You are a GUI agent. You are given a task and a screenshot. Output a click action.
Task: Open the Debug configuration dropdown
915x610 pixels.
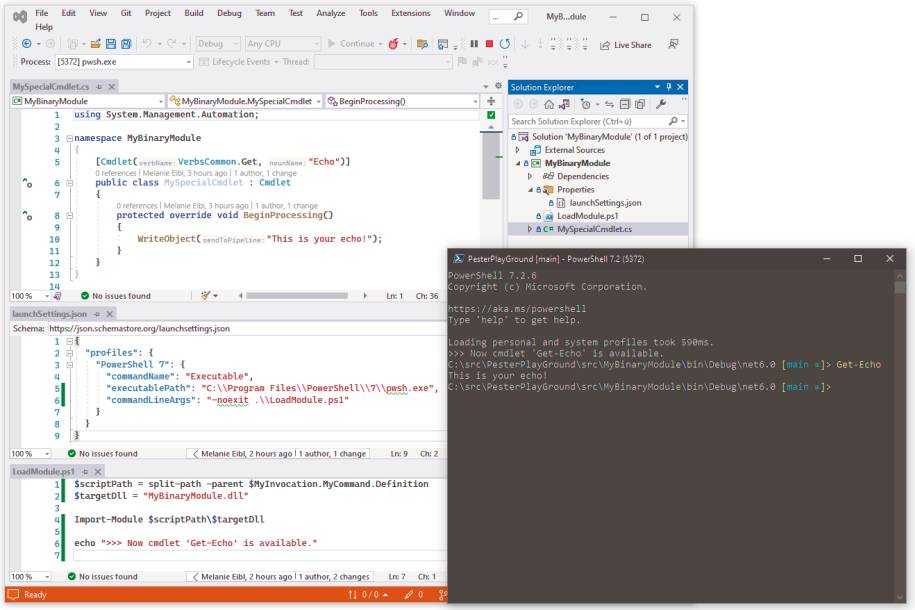(x=218, y=44)
